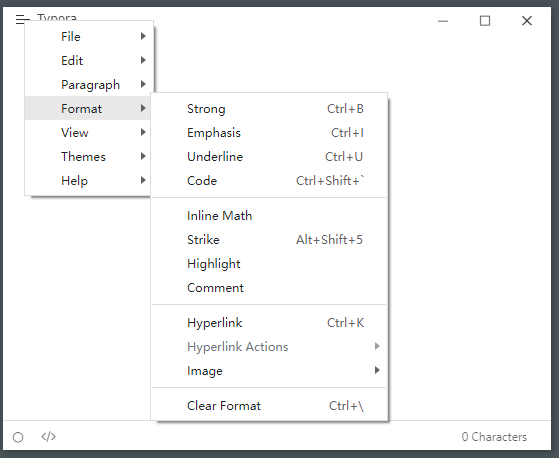Open the Help submenu
The width and height of the screenshot is (559, 458).
click(x=89, y=180)
